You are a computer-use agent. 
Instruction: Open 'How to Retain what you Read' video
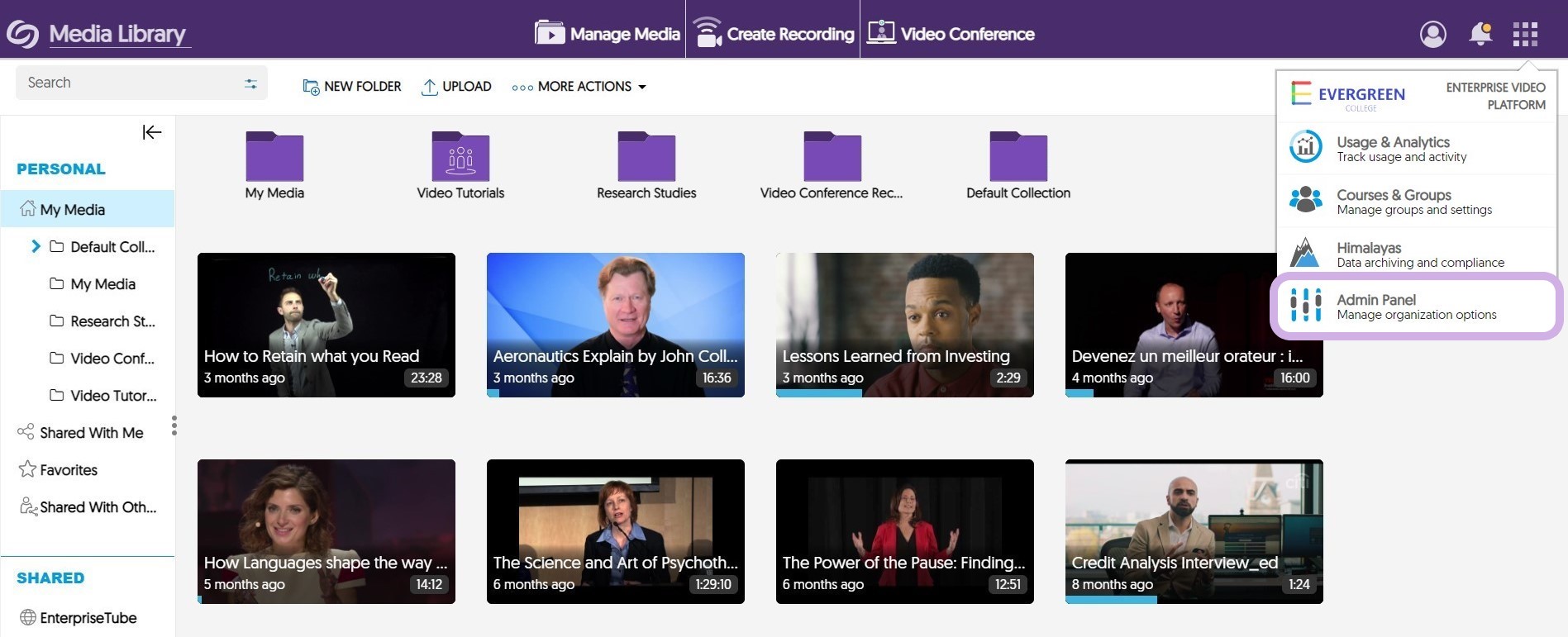(x=326, y=325)
